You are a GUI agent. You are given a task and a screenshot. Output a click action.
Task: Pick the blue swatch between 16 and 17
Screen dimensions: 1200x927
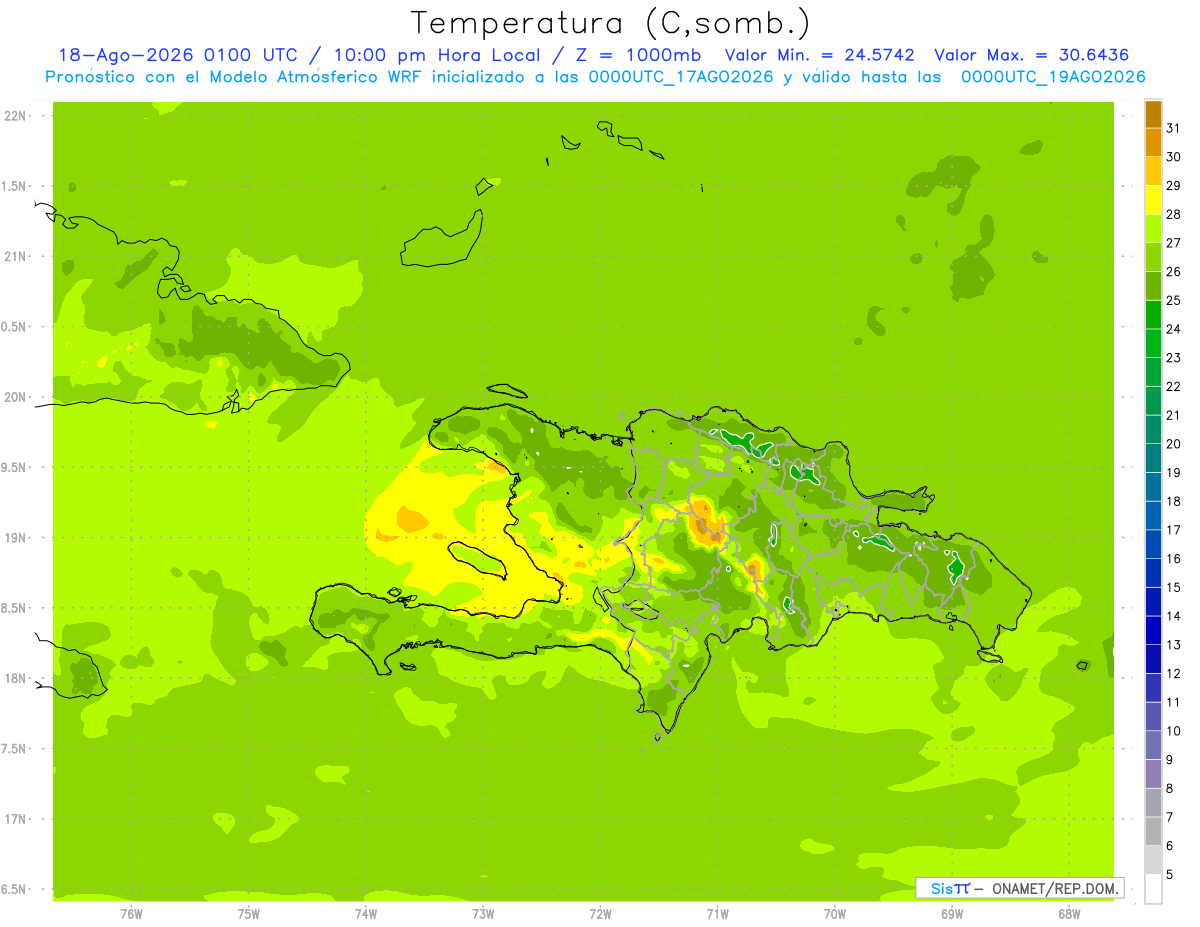1153,544
